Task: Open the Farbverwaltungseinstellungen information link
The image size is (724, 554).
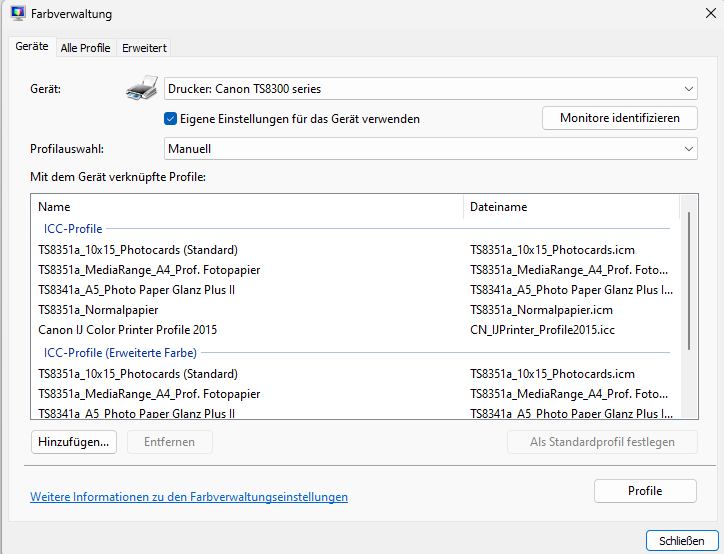Action: 189,497
